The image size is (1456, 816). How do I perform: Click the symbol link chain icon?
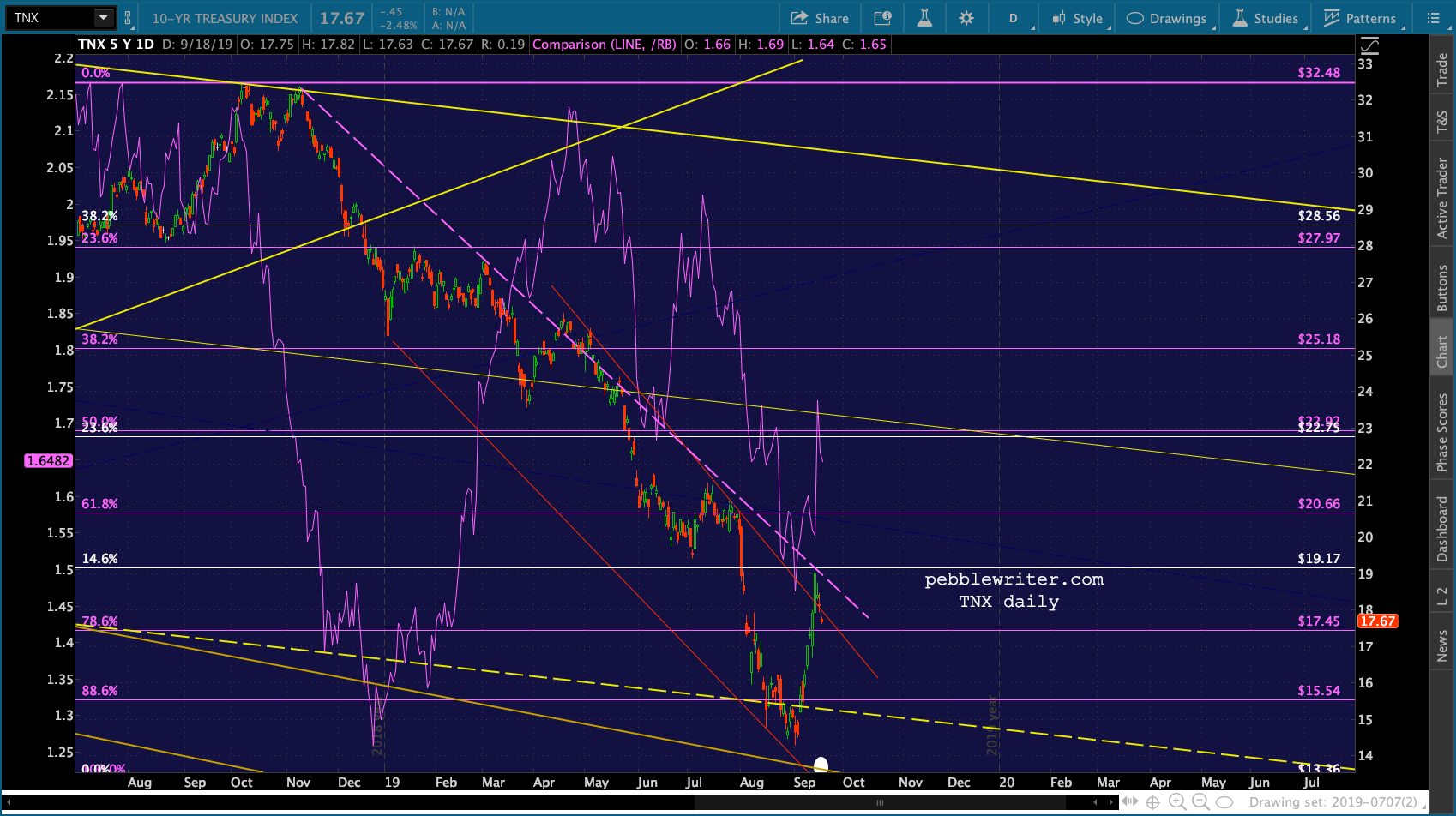click(128, 18)
